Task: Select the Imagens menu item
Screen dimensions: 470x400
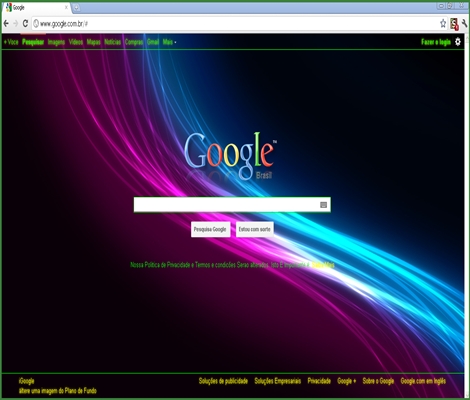Action: (56, 42)
